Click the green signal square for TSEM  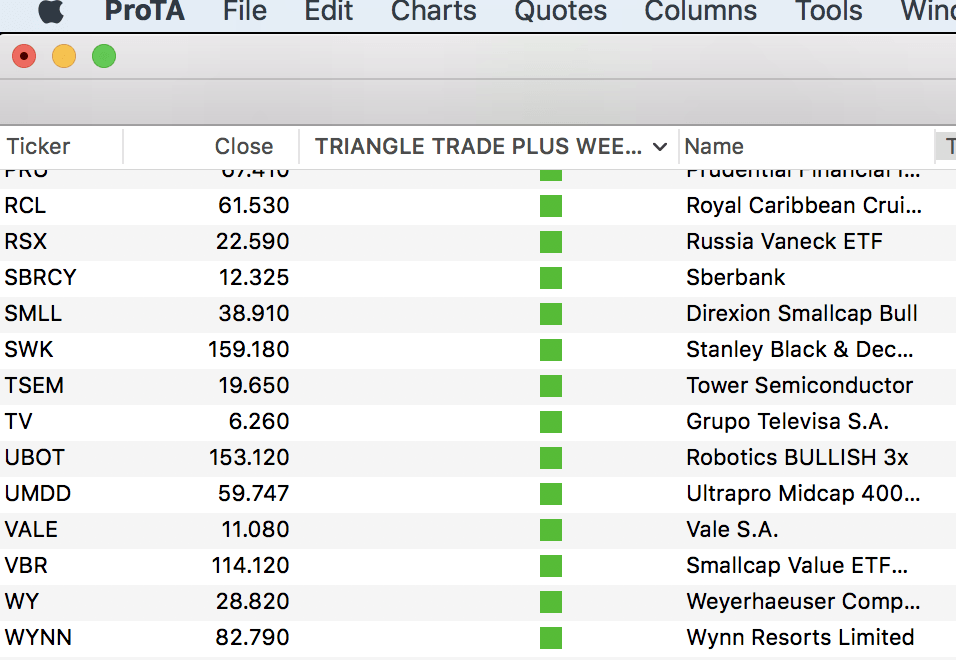click(550, 386)
